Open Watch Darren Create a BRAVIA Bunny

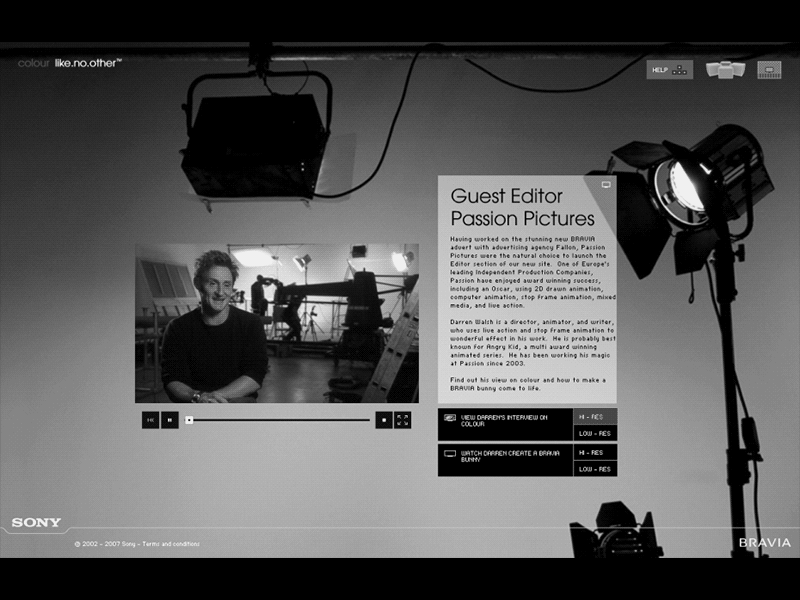click(505, 460)
